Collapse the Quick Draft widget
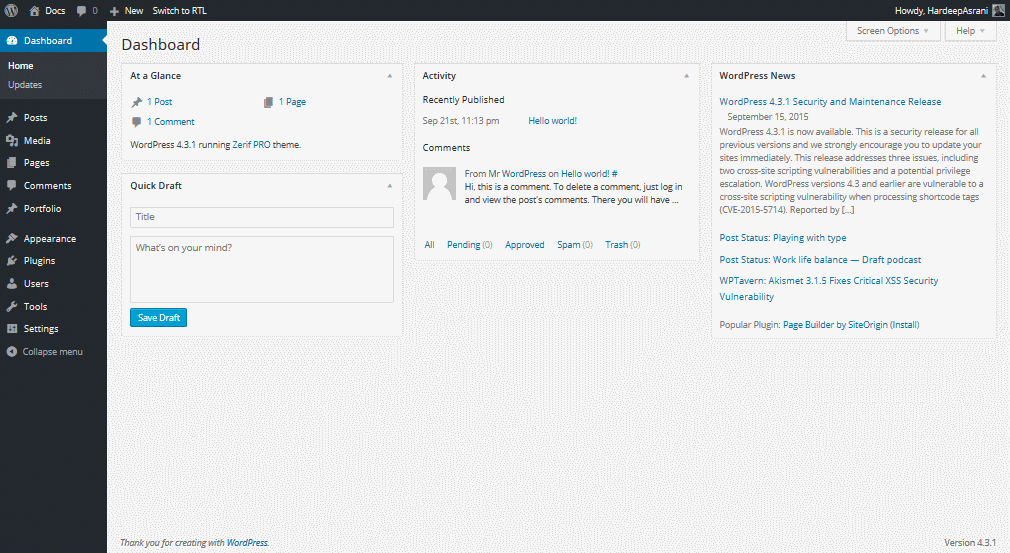Image resolution: width=1010 pixels, height=553 pixels. coord(390,186)
